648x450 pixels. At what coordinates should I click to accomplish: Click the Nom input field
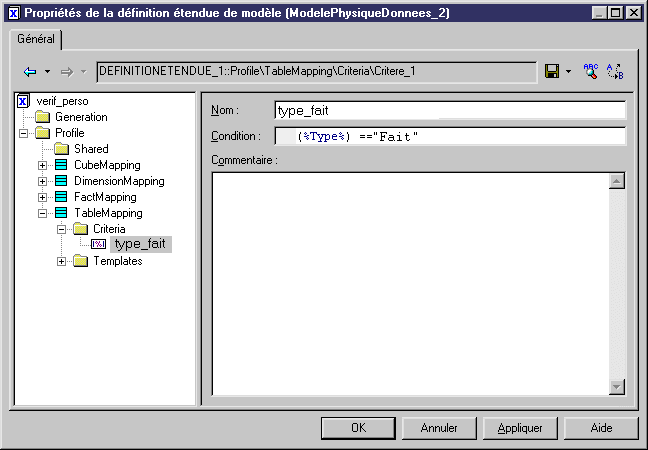pos(450,111)
